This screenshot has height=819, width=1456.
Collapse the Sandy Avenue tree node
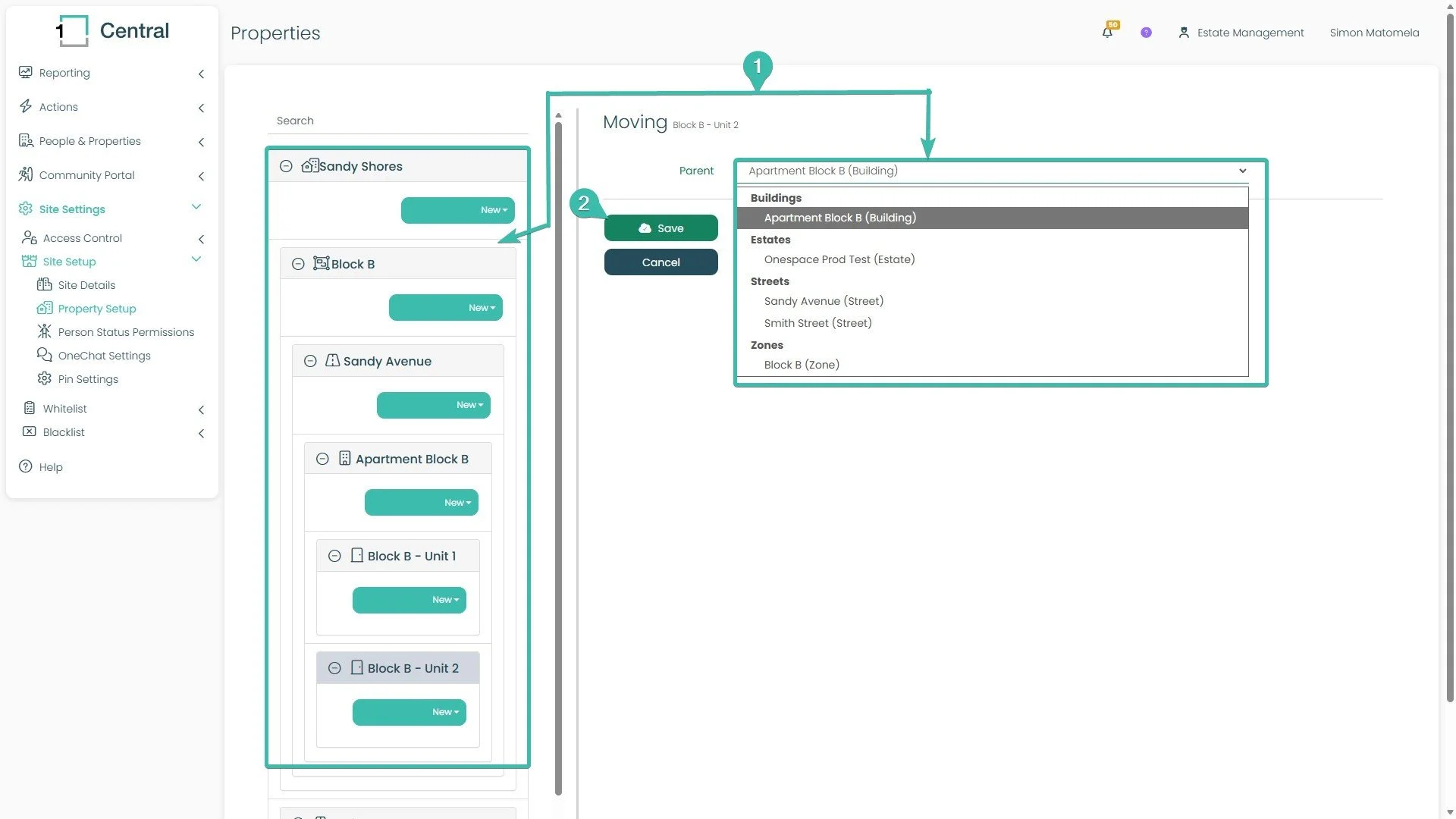pos(310,361)
